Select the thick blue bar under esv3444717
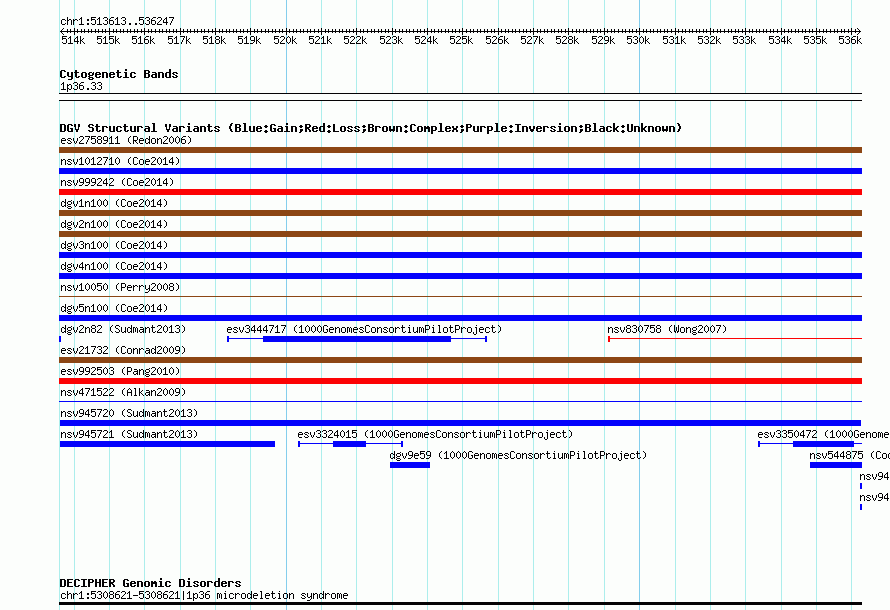Viewport: 890px width, 610px height. coord(357,339)
